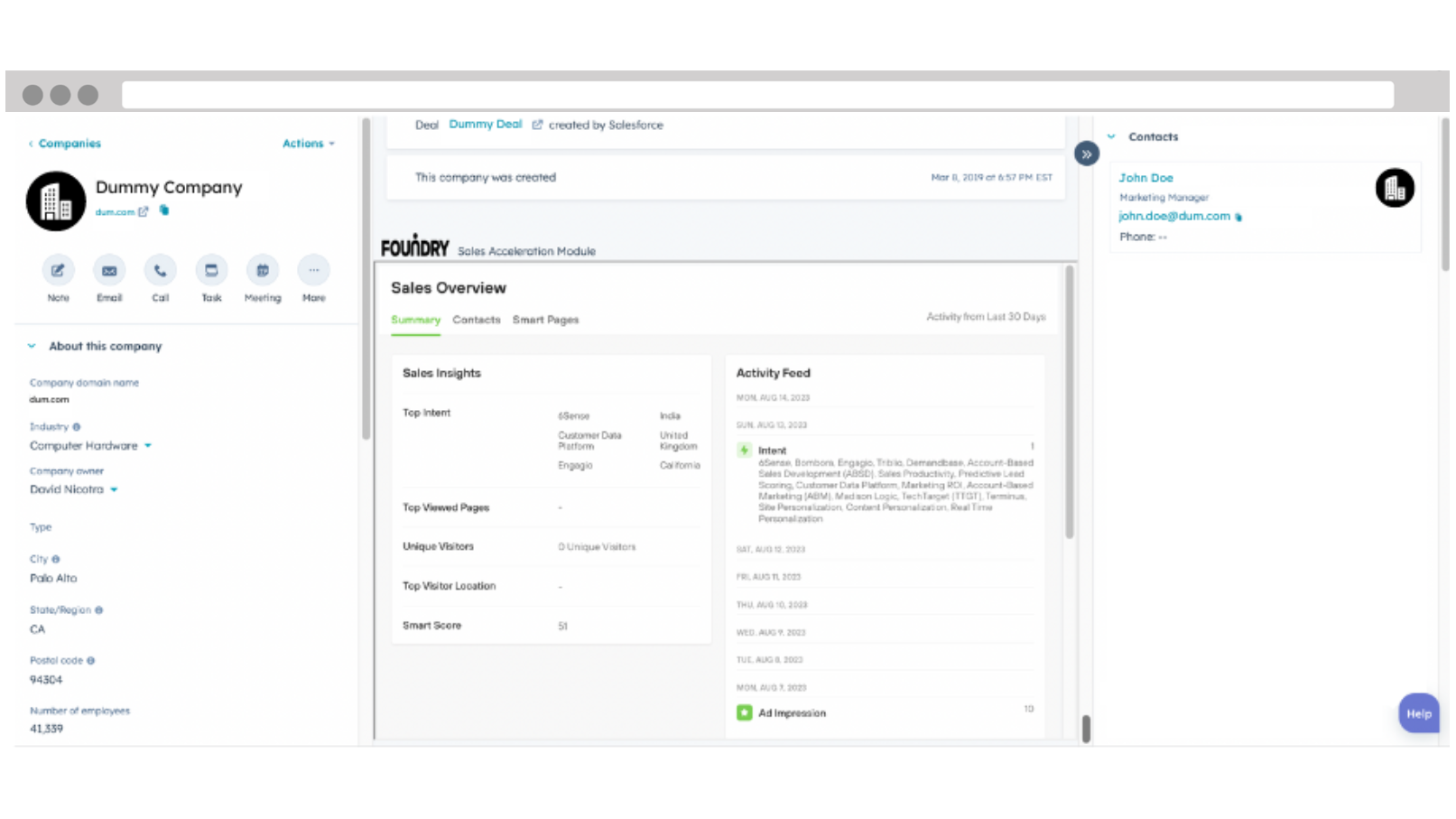The image size is (1456, 819).
Task: Schedule a Meeting via the Meeting icon
Action: (x=262, y=269)
